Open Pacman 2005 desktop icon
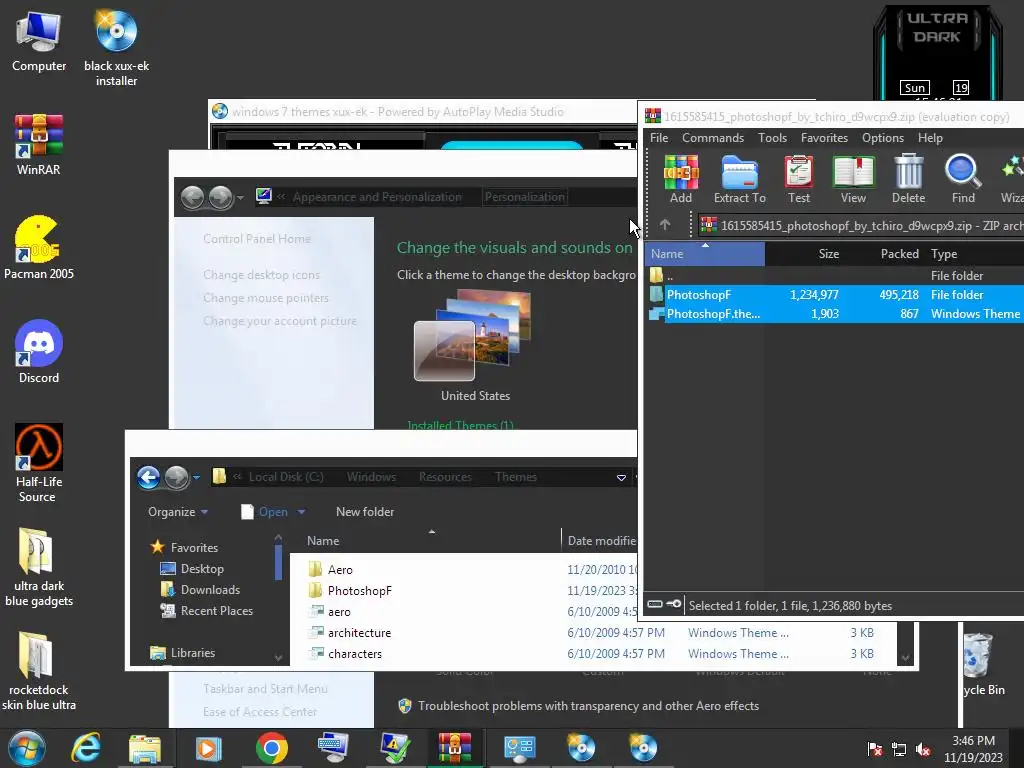This screenshot has height=768, width=1024. pyautogui.click(x=39, y=248)
